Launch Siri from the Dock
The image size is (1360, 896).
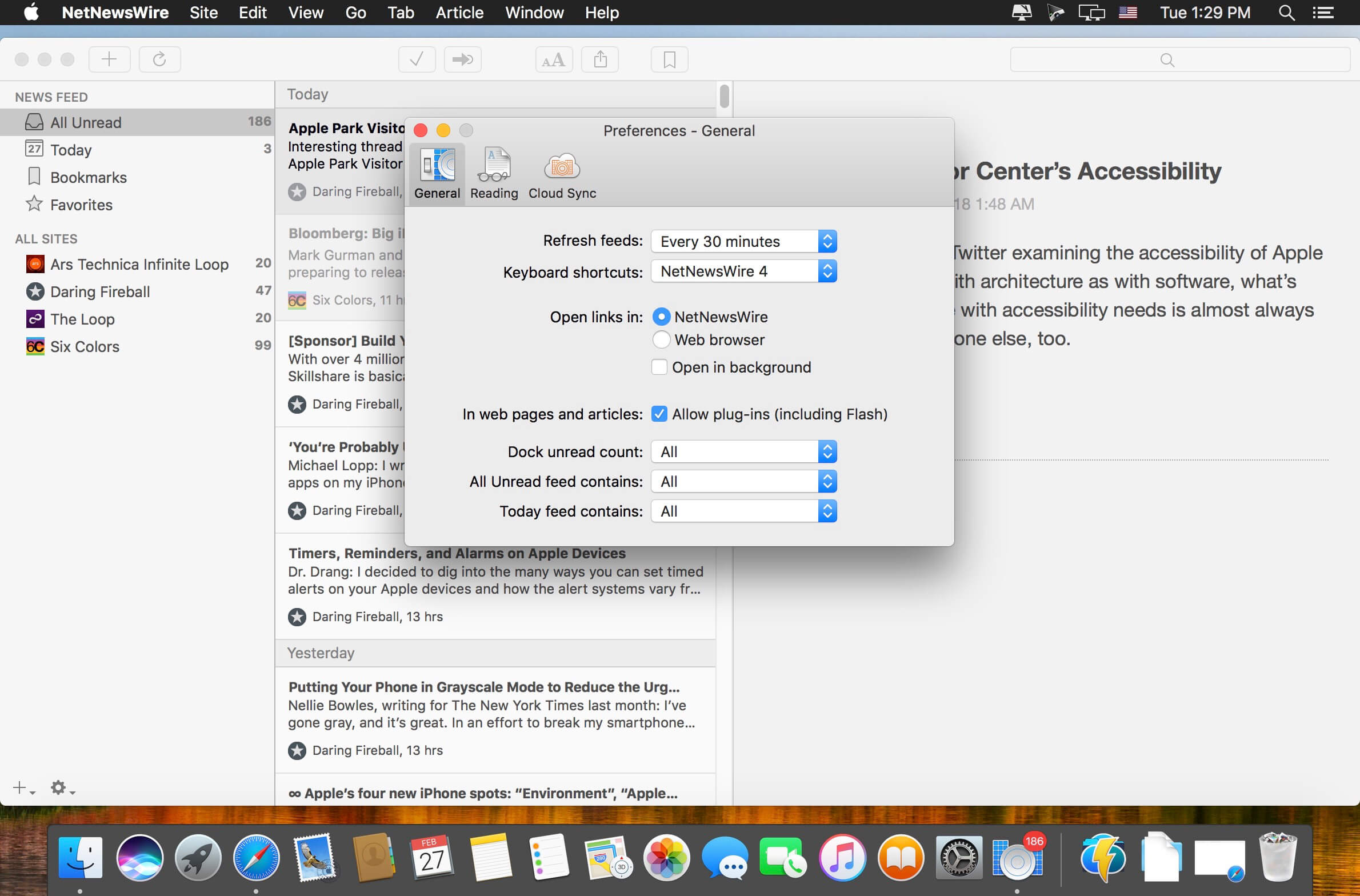click(x=139, y=858)
